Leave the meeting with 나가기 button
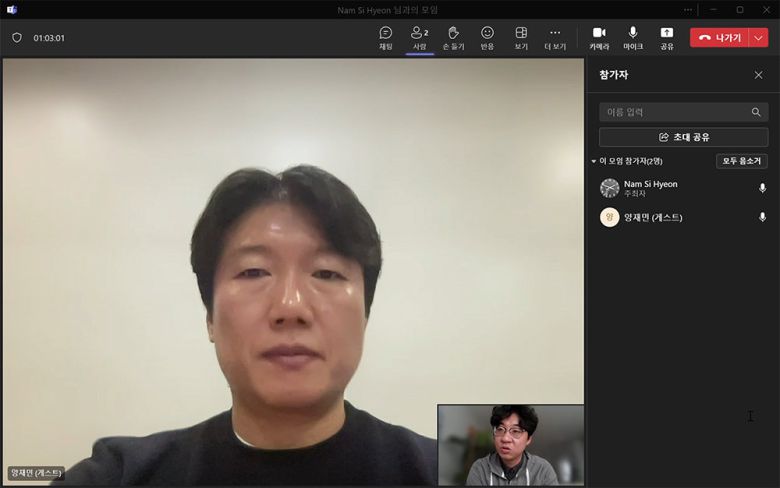 click(x=719, y=38)
